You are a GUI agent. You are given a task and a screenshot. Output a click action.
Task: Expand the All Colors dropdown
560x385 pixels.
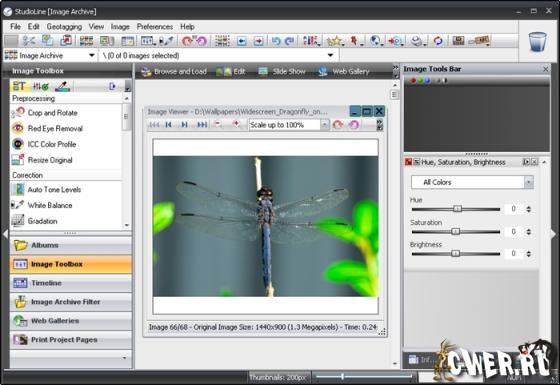(529, 182)
